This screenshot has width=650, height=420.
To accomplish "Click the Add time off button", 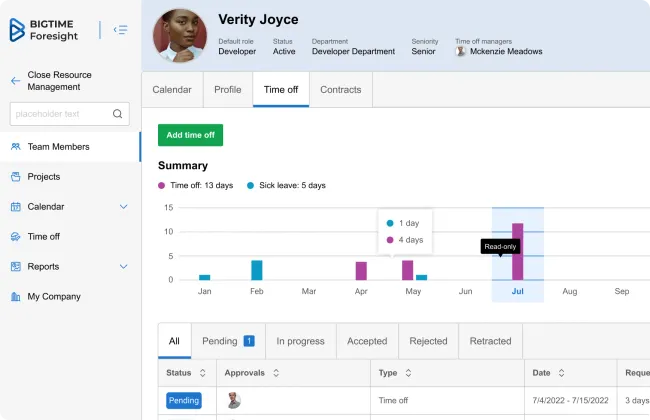I will coord(190,135).
